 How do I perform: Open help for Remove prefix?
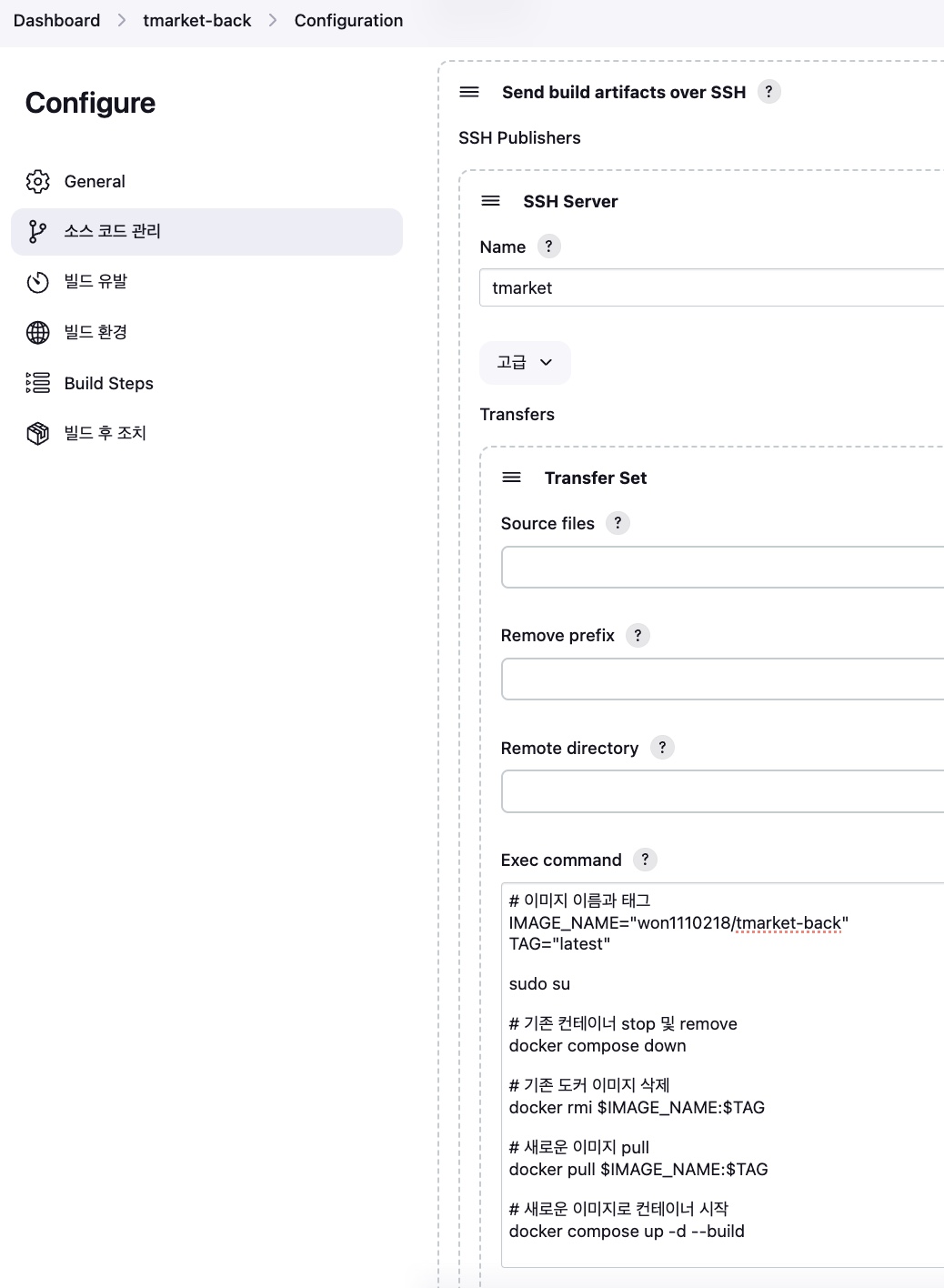click(x=638, y=635)
